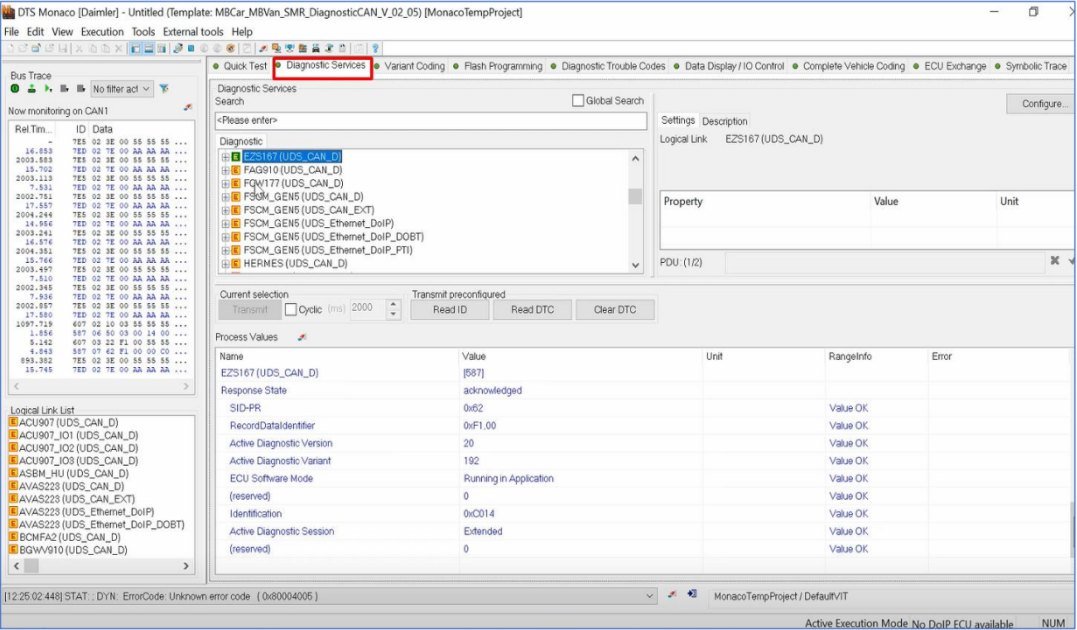Expand the EZS167 (UDS_CAN_D) tree node
Screen dimensions: 1077x630
point(226,157)
